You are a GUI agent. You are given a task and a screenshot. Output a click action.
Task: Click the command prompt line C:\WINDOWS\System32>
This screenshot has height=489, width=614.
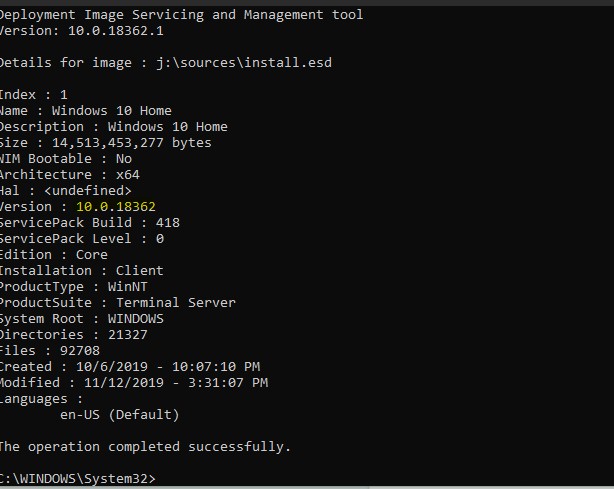78,478
